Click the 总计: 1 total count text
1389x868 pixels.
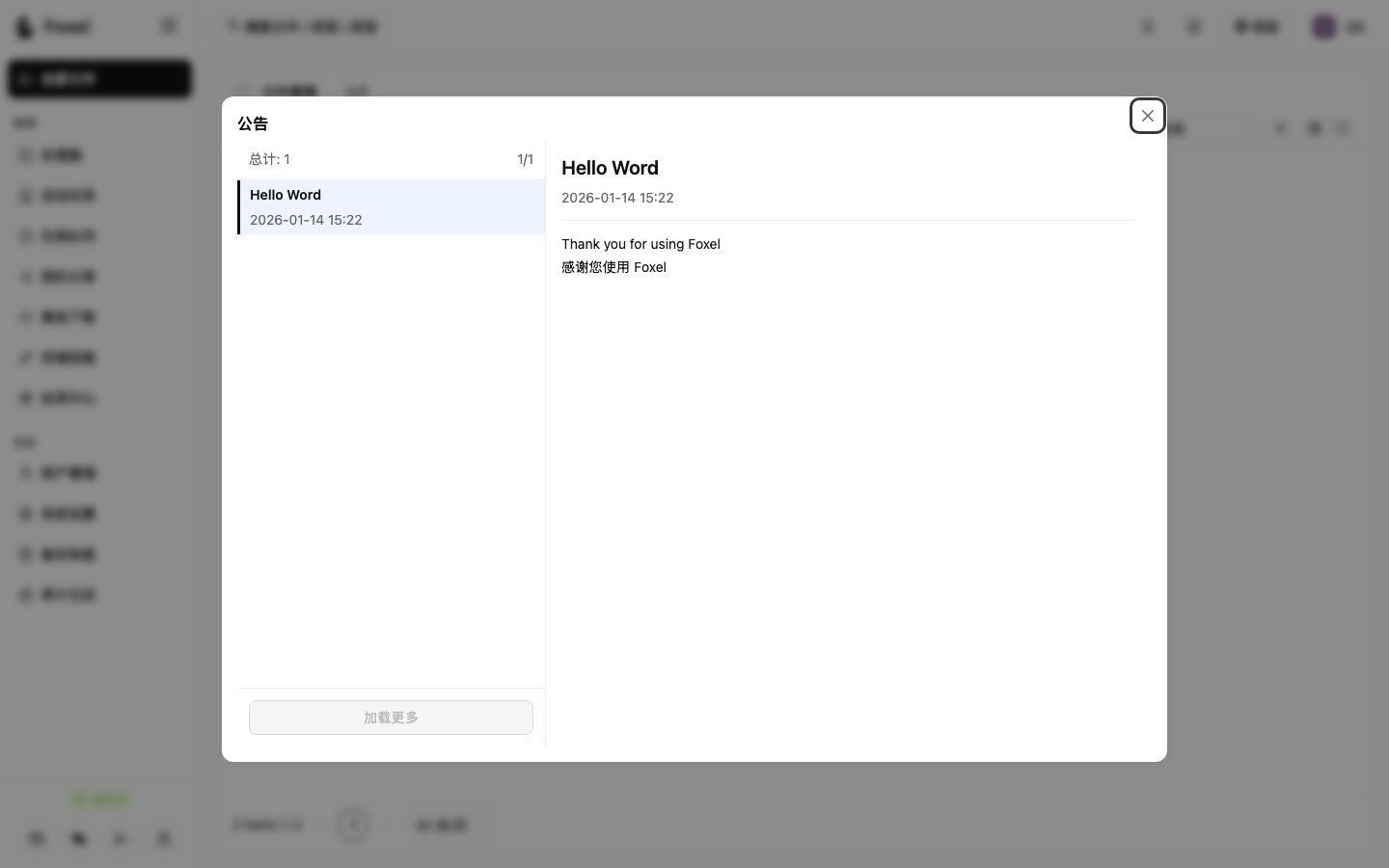(269, 159)
